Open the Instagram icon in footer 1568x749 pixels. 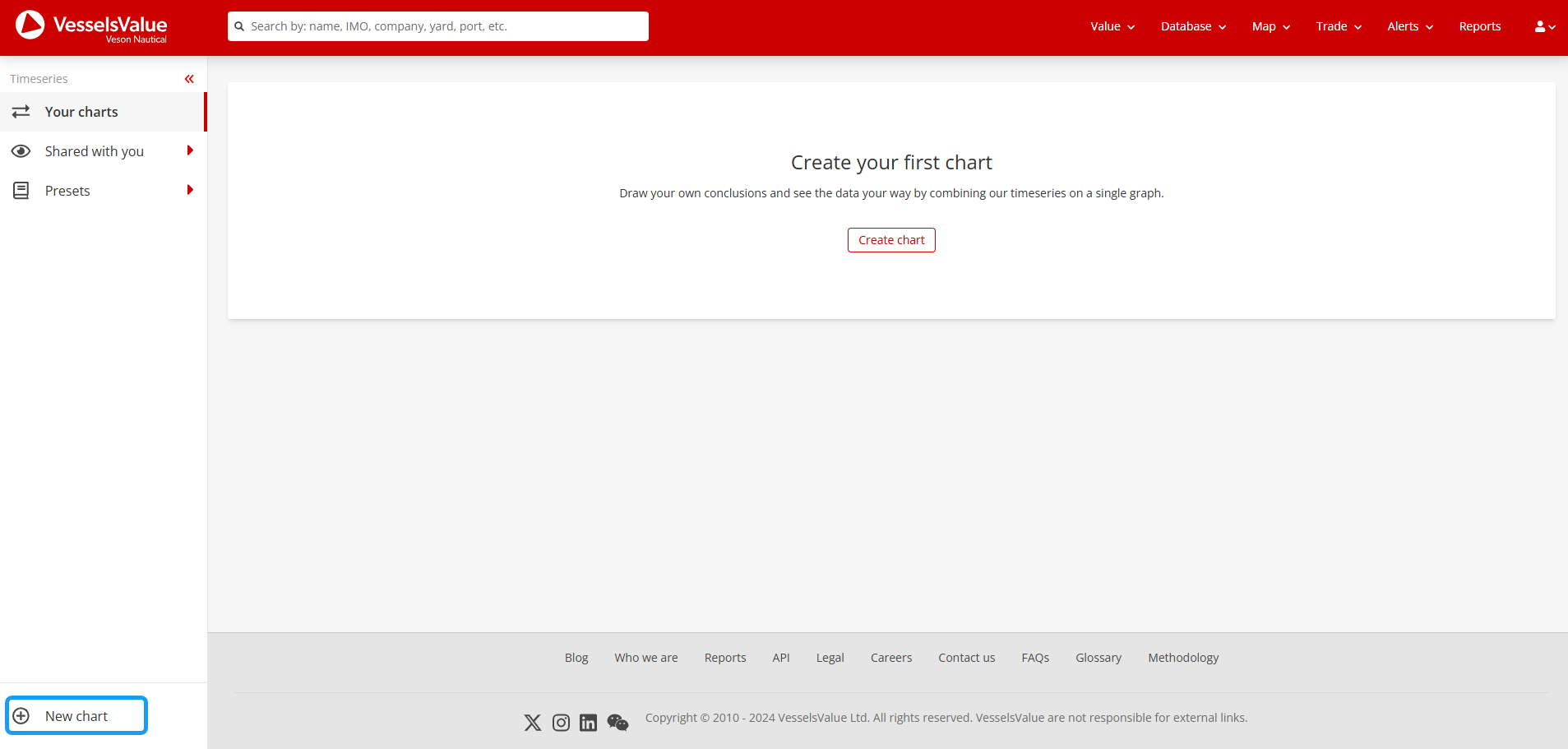[561, 722]
